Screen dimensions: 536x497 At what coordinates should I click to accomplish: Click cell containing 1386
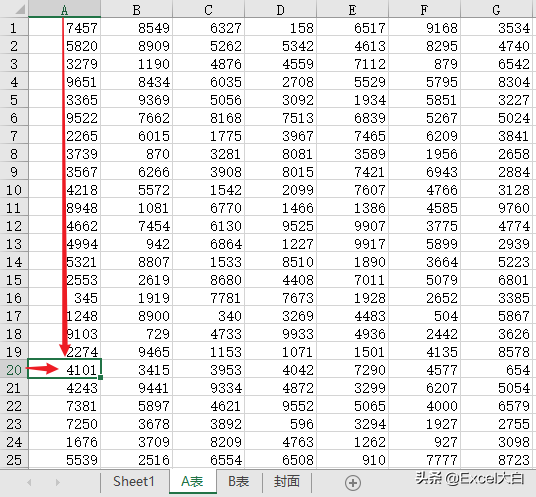click(353, 208)
